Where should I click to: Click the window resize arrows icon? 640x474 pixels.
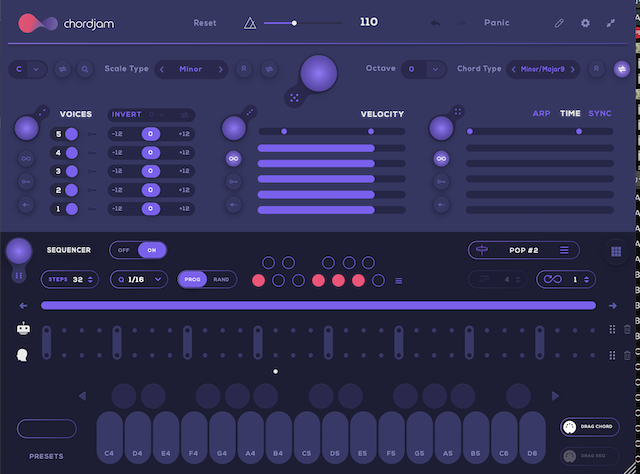[x=611, y=22]
